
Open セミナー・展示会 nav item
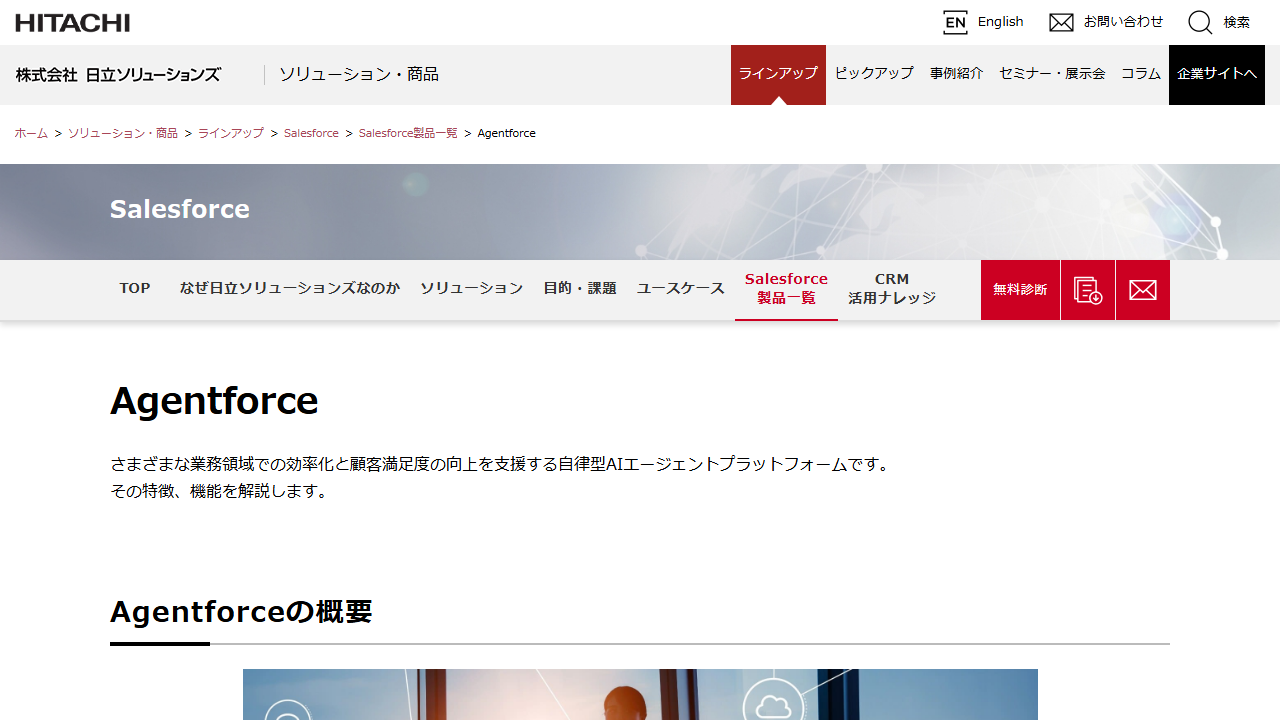coord(1052,74)
